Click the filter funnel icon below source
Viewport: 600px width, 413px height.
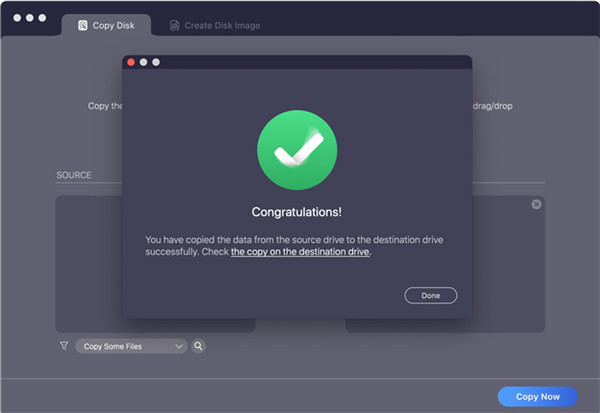point(64,346)
